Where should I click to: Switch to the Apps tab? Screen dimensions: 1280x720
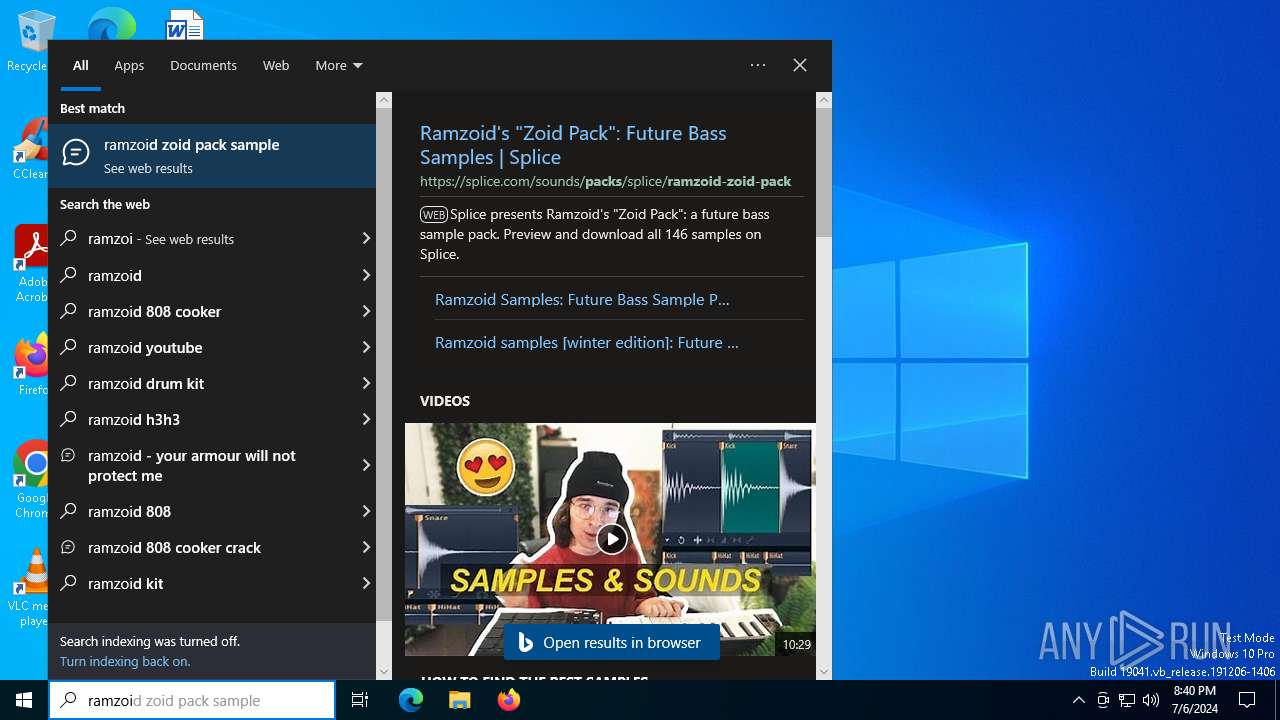(x=129, y=65)
